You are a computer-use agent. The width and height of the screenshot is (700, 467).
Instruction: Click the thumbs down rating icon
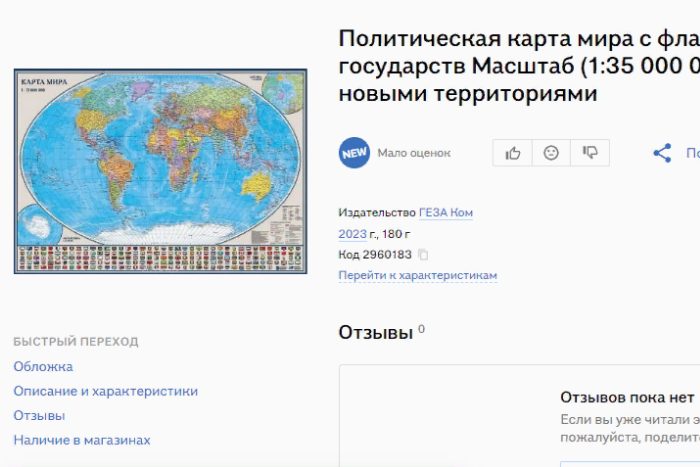[x=590, y=153]
